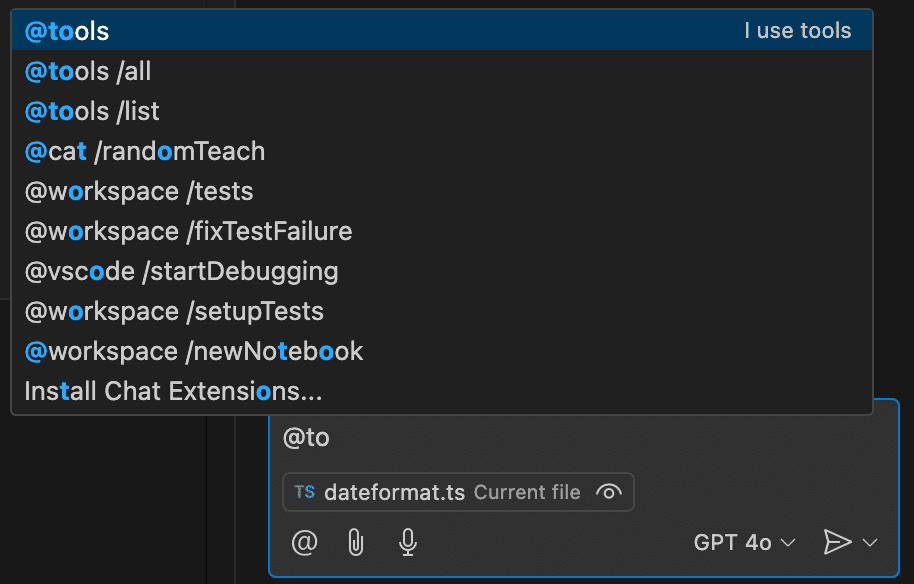Click the @ attach context icon

(305, 542)
